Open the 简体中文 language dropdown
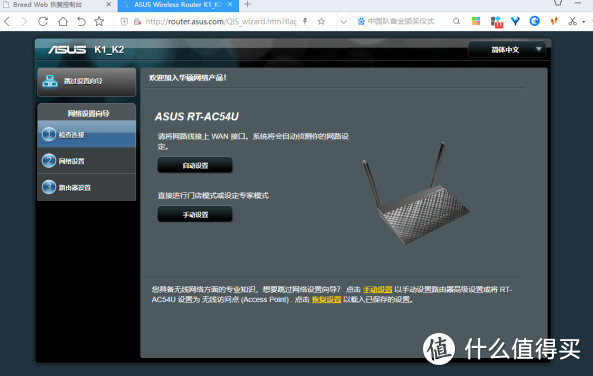This screenshot has height=376, width=593. click(507, 50)
